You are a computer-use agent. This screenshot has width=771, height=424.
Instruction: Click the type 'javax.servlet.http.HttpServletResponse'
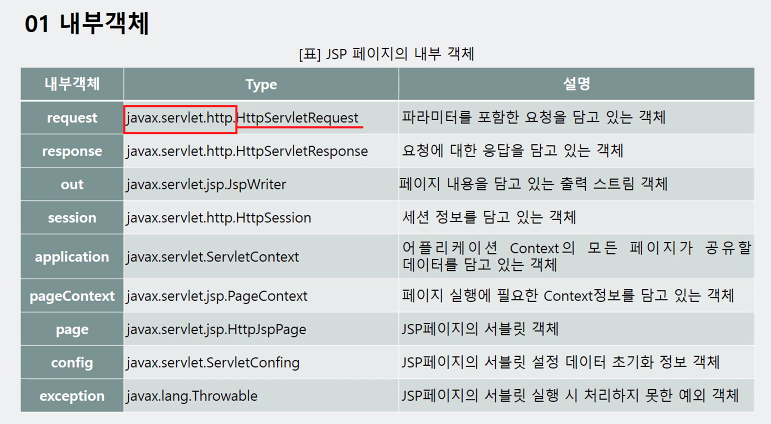[247, 151]
